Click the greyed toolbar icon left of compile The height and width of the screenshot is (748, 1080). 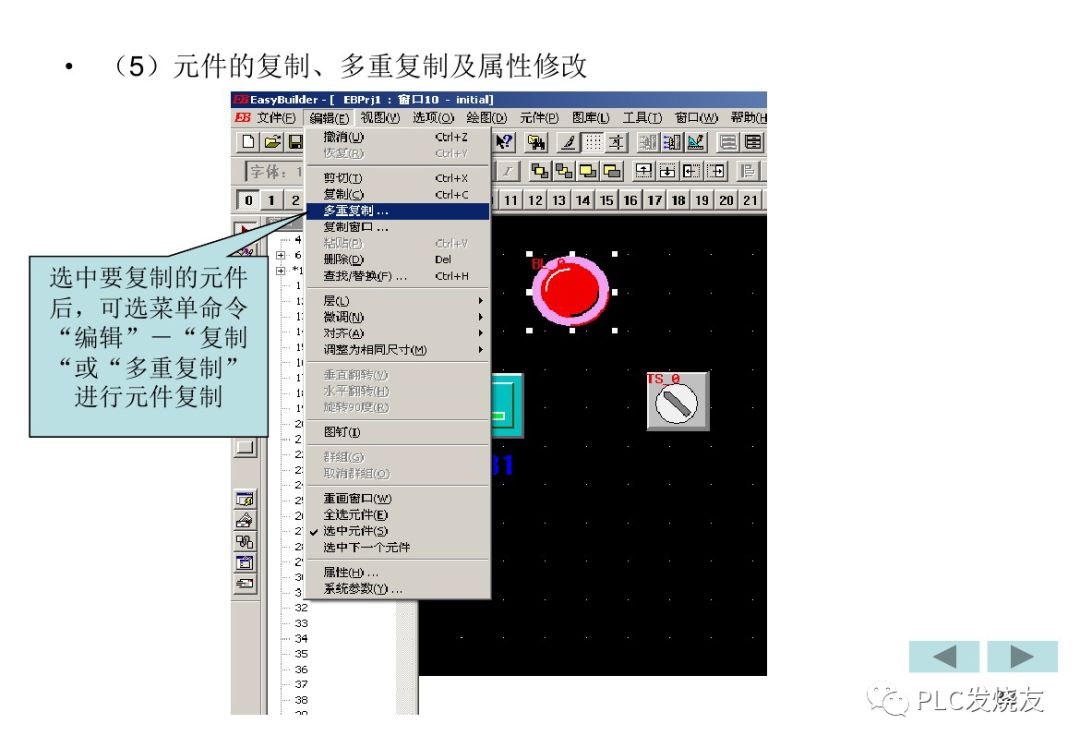647,143
